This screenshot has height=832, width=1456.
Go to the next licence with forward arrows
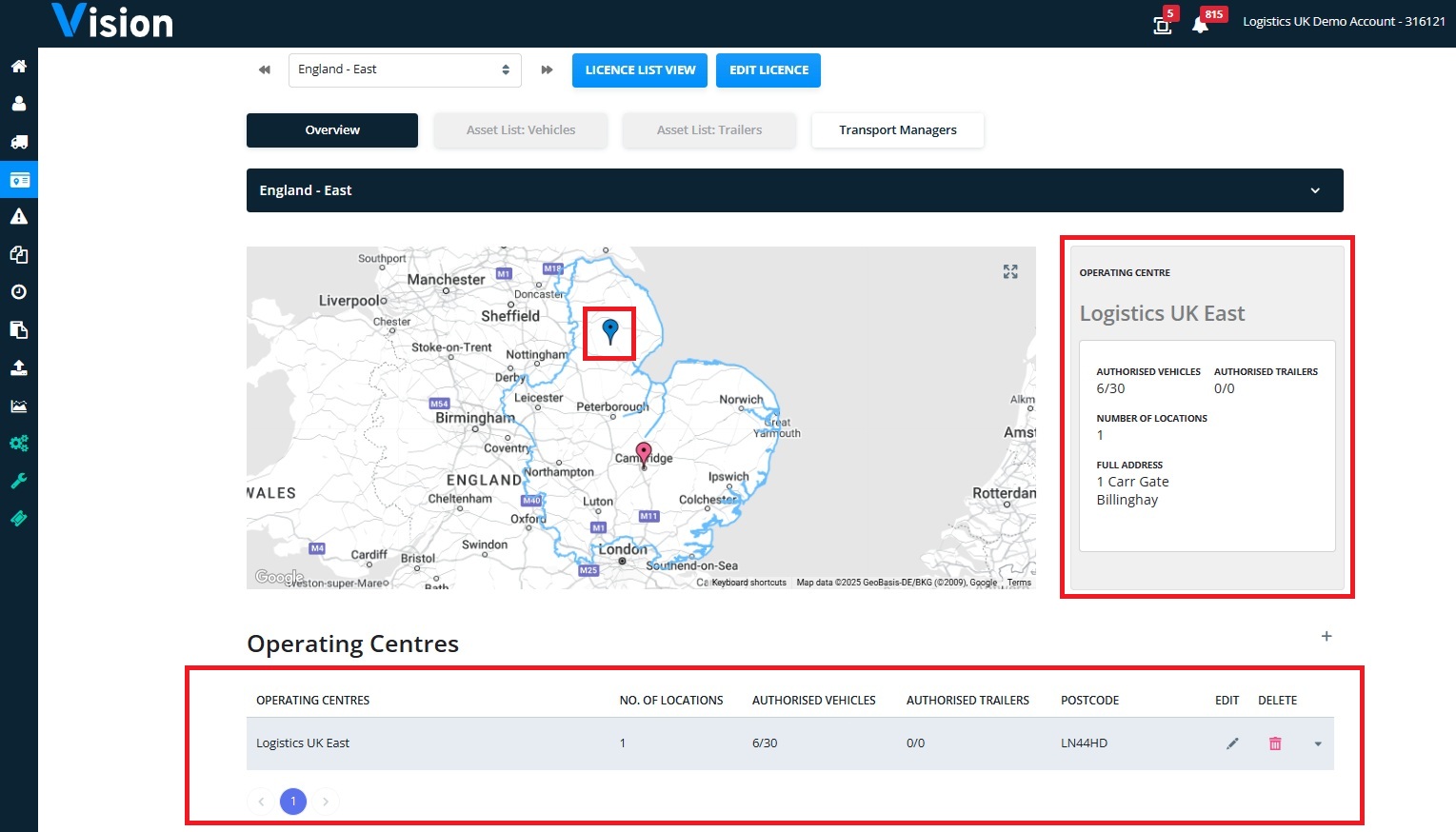[547, 69]
